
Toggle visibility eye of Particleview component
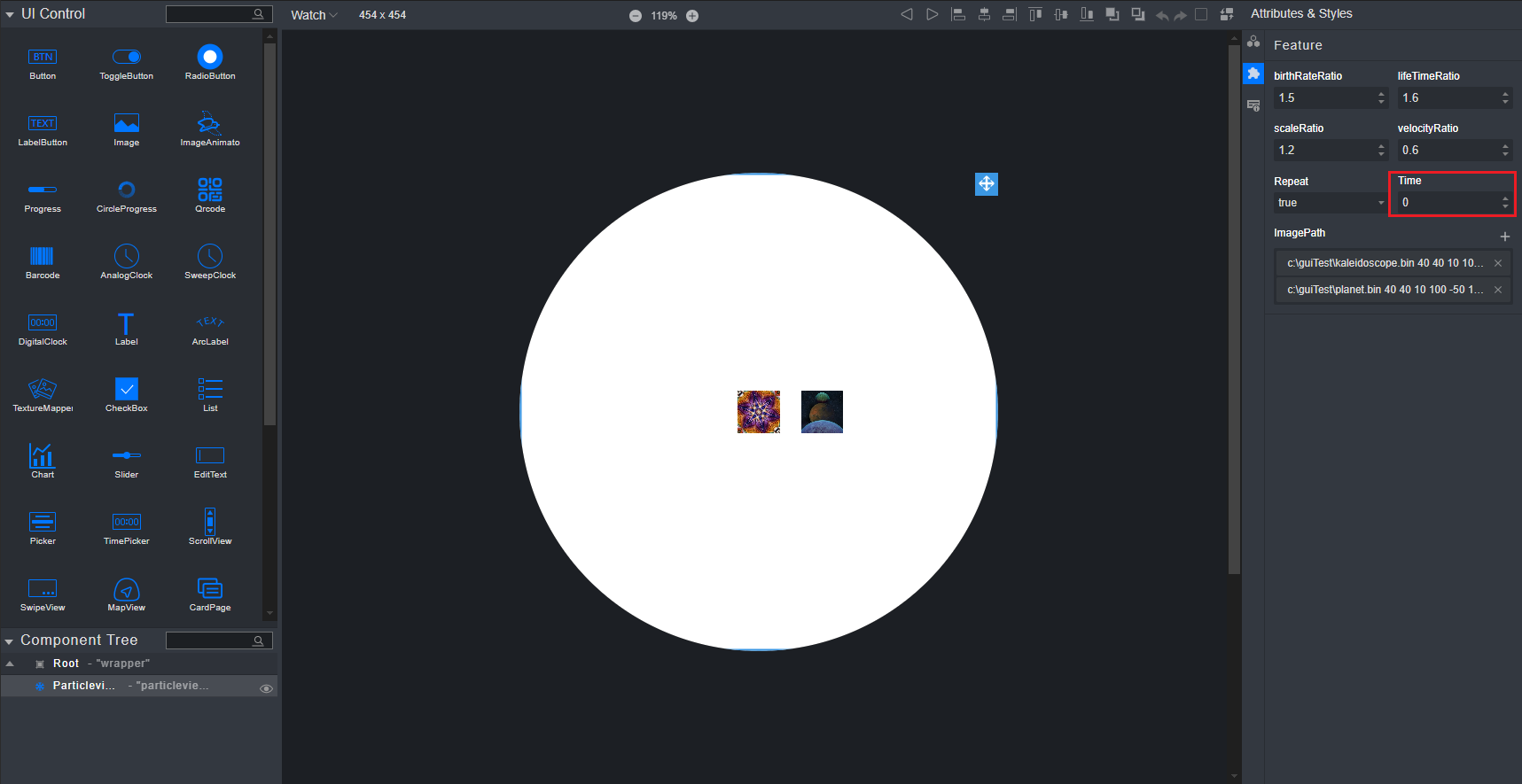coord(266,688)
